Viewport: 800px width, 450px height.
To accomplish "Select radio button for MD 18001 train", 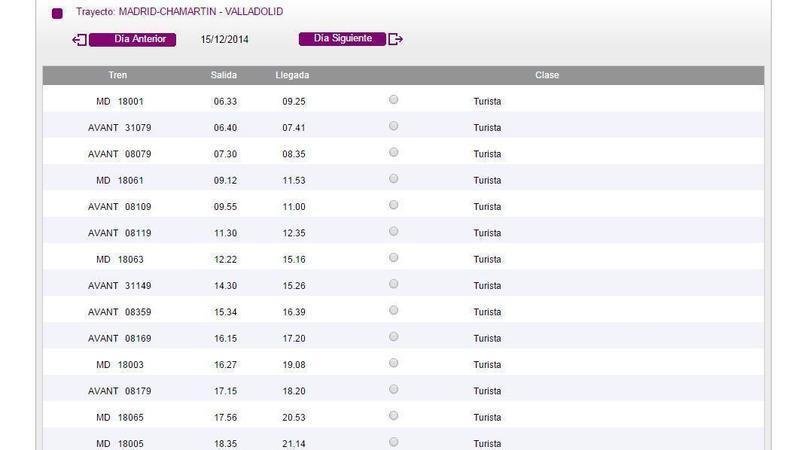I will [x=393, y=100].
